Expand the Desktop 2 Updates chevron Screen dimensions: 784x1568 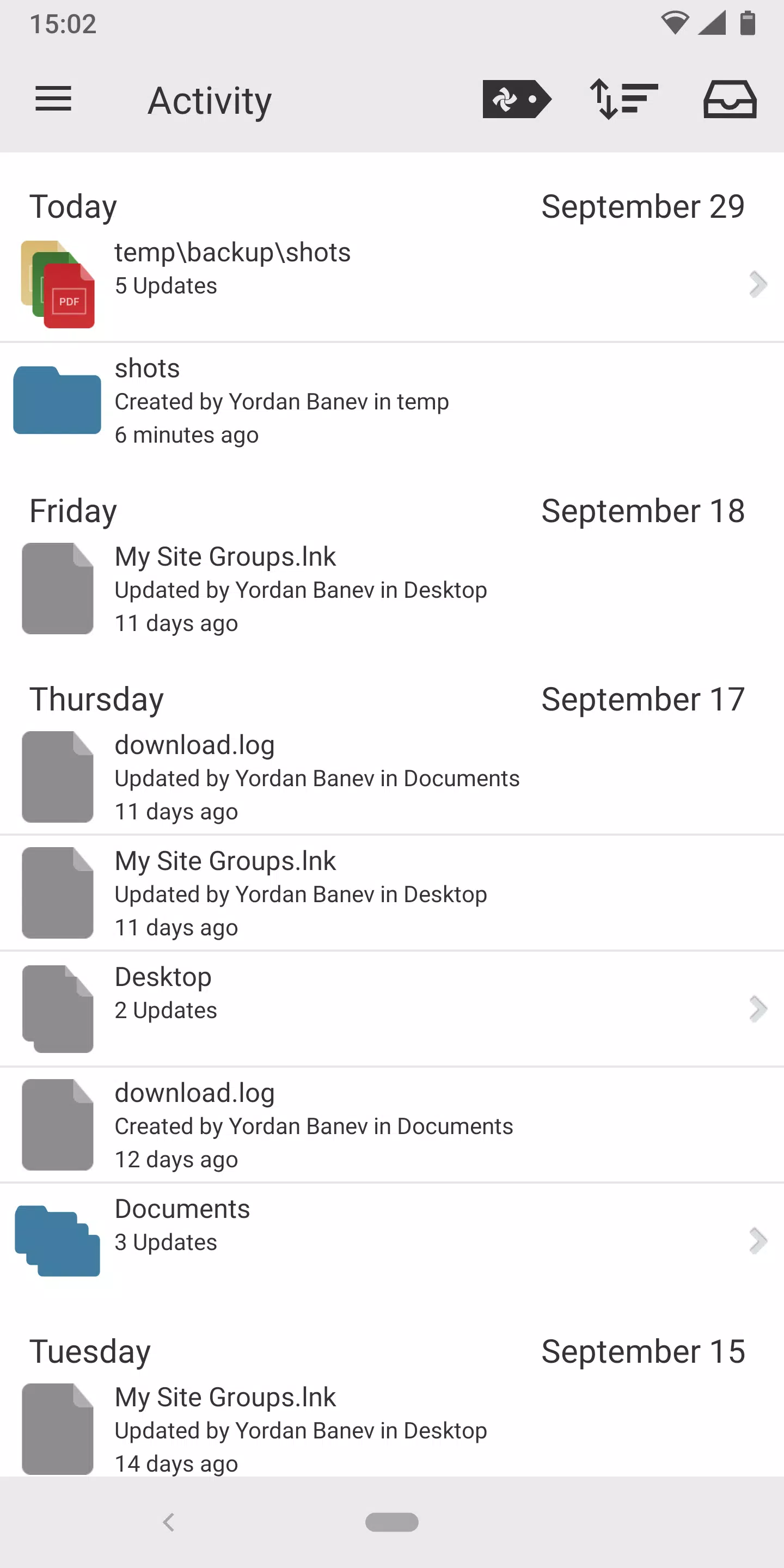pos(757,1009)
